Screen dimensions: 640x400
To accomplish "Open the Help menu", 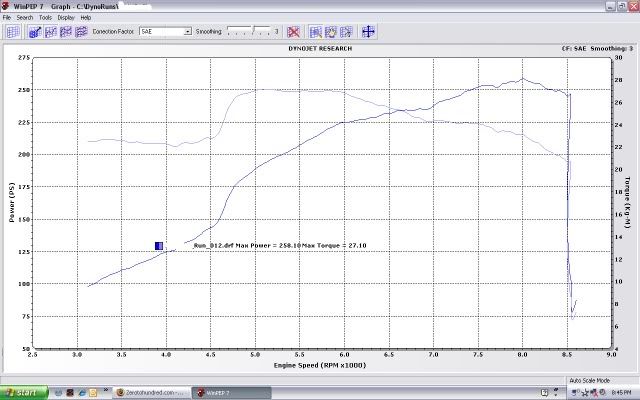I will point(86,18).
